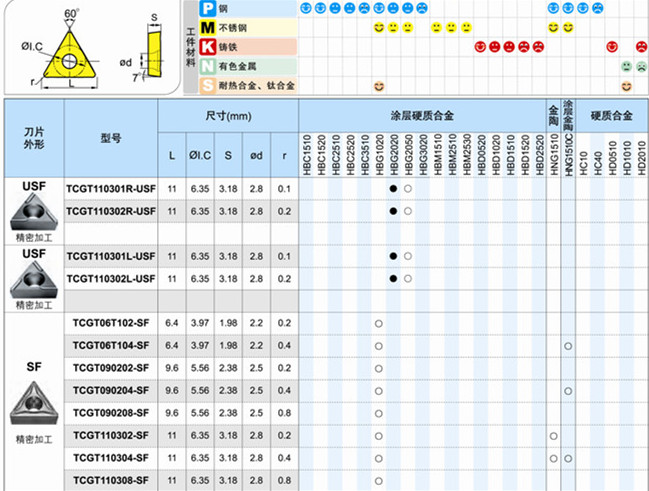Click the 尺寸(mm) column header
The height and width of the screenshot is (491, 649).
pos(228,116)
